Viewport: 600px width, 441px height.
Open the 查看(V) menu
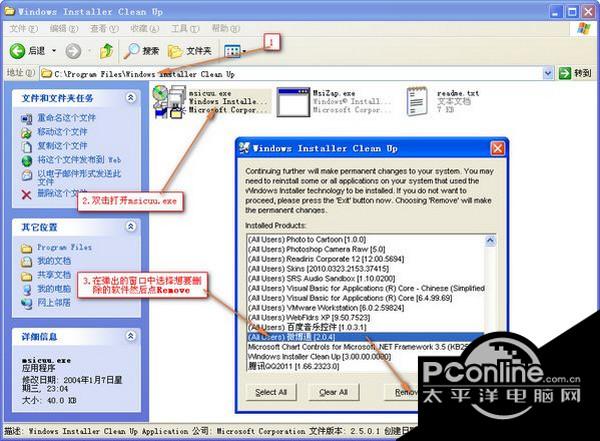[x=104, y=29]
